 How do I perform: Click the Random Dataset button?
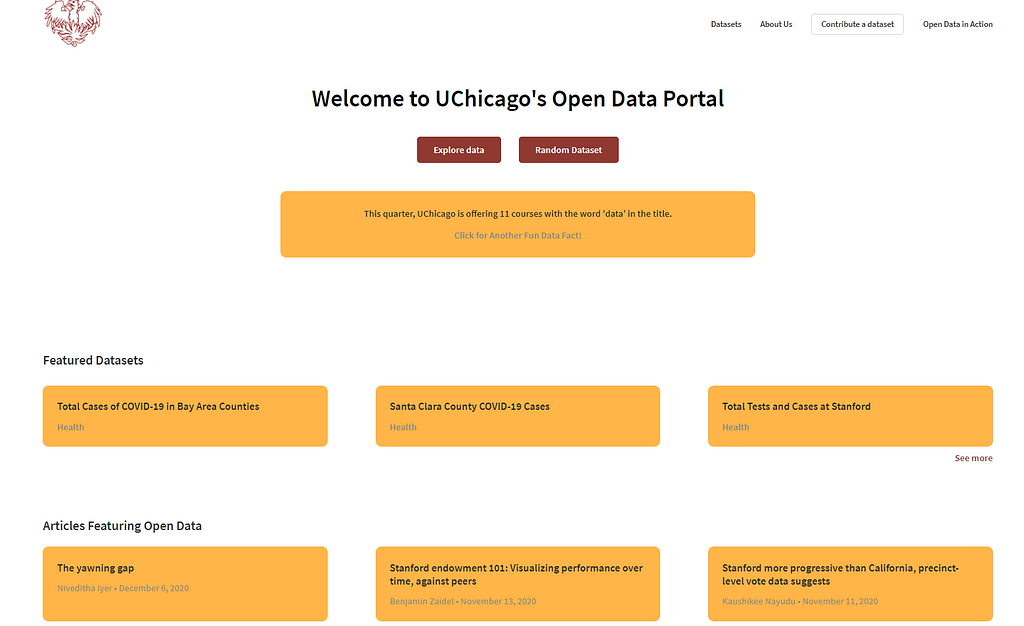point(568,149)
